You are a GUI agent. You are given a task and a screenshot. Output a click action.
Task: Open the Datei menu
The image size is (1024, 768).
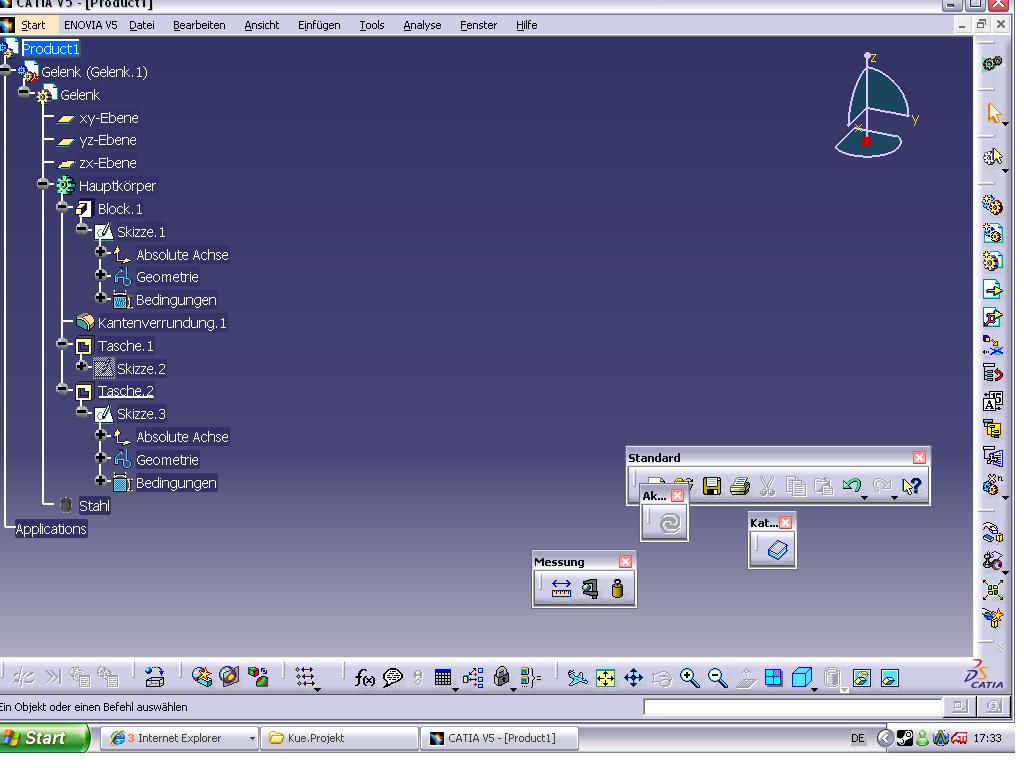pos(142,25)
